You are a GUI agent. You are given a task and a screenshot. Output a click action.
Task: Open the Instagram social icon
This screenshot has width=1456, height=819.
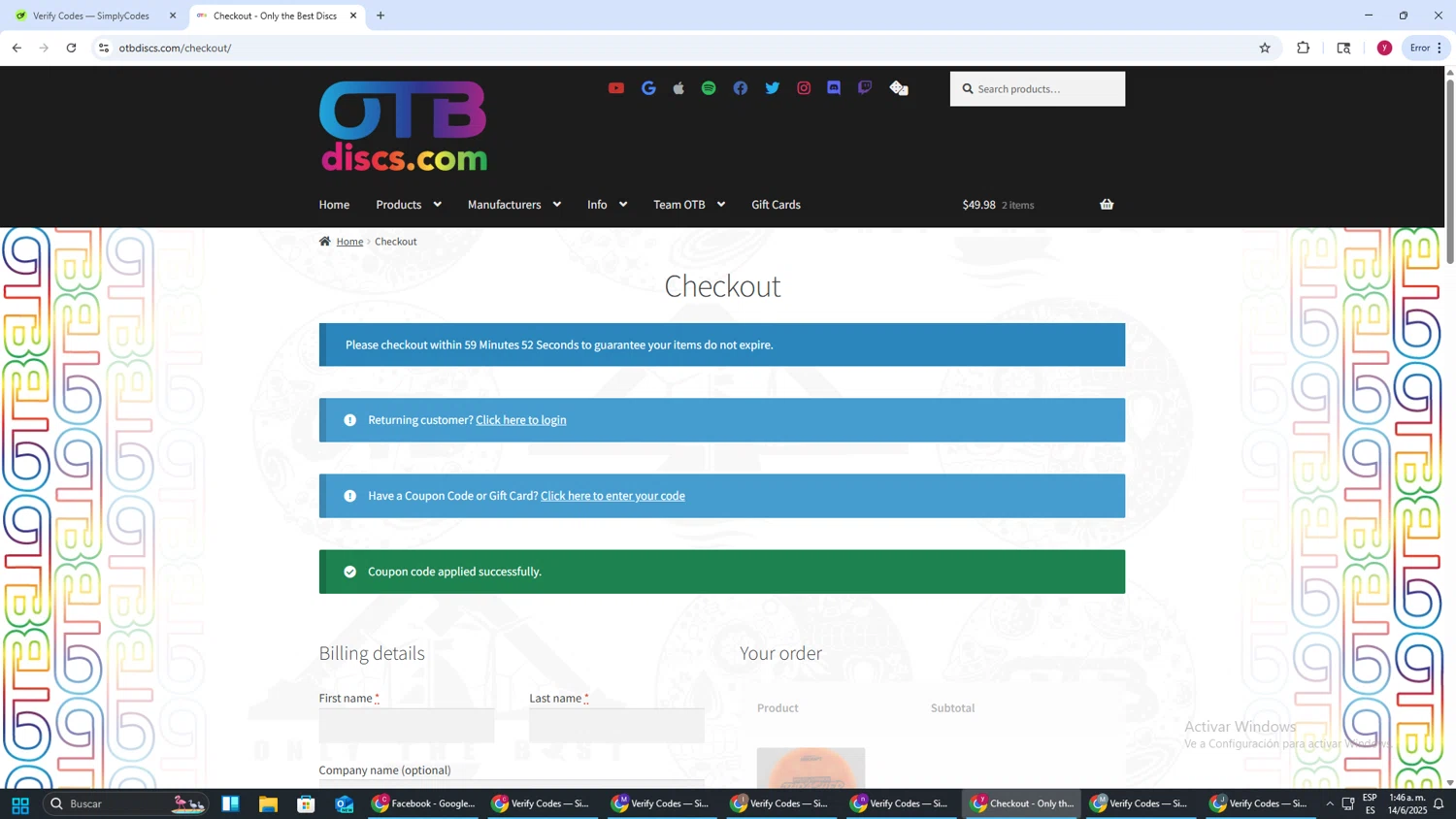804,88
